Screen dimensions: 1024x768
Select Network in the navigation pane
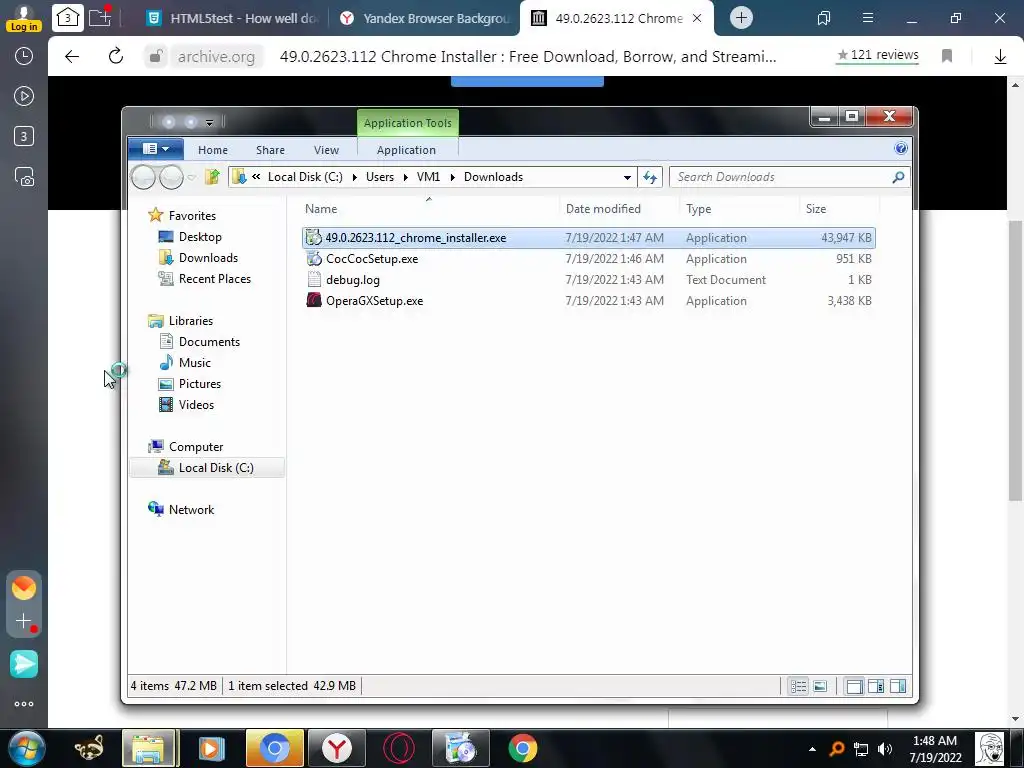coord(191,509)
